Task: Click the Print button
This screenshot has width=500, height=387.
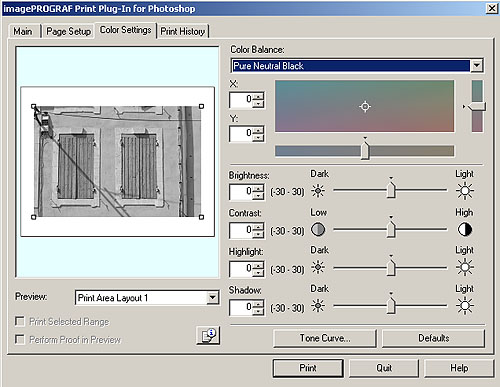Action: tap(308, 368)
